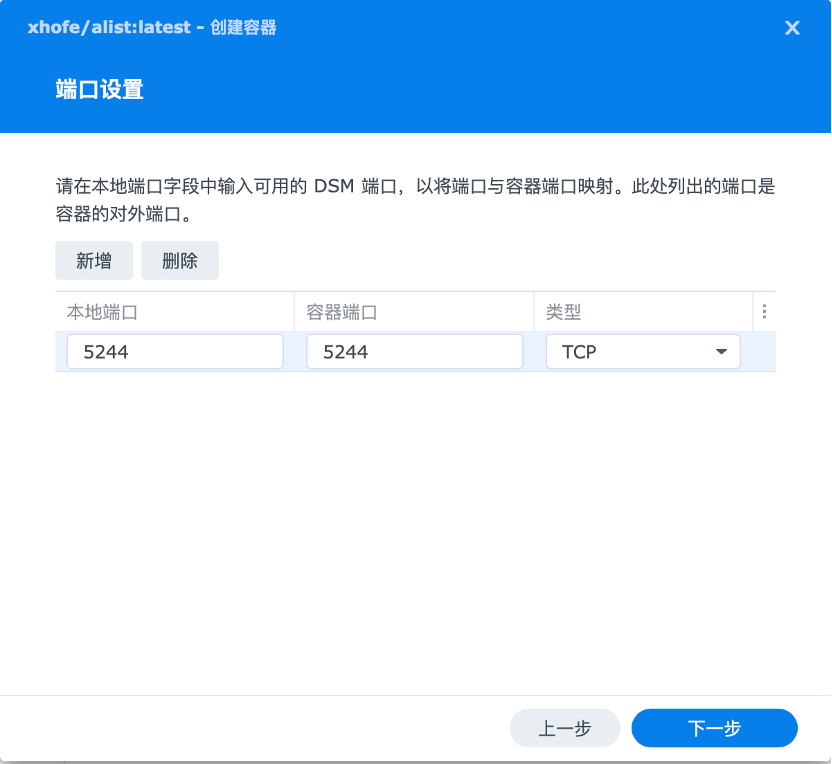Screen dimensions: 832x764
Task: Click the local port 5244 field
Action: click(x=175, y=352)
